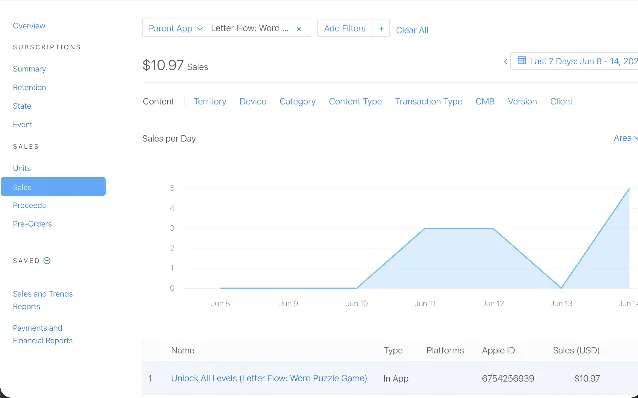This screenshot has width=638, height=398.
Task: Click the Apple ID column header
Action: (498, 350)
